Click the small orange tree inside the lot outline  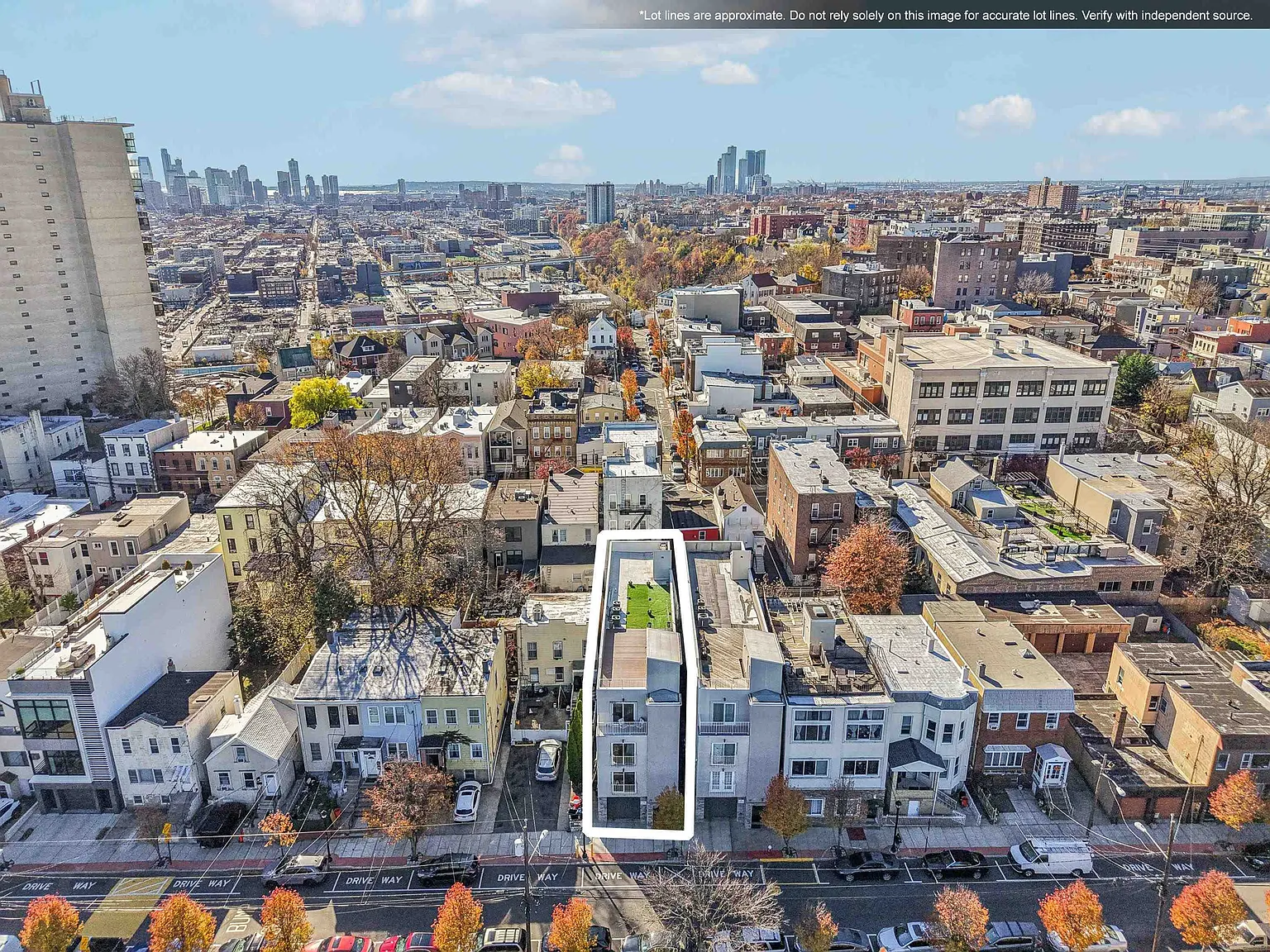[668, 808]
